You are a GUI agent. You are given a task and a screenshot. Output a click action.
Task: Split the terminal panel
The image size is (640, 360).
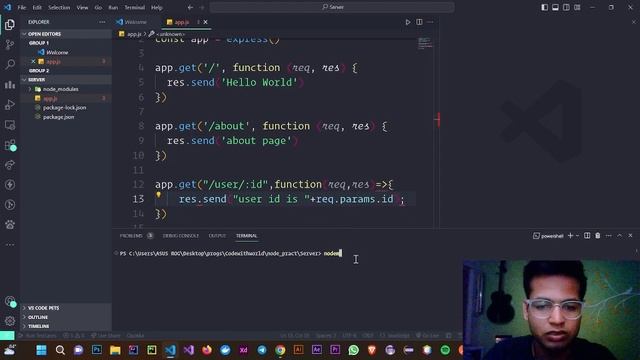coord(587,236)
